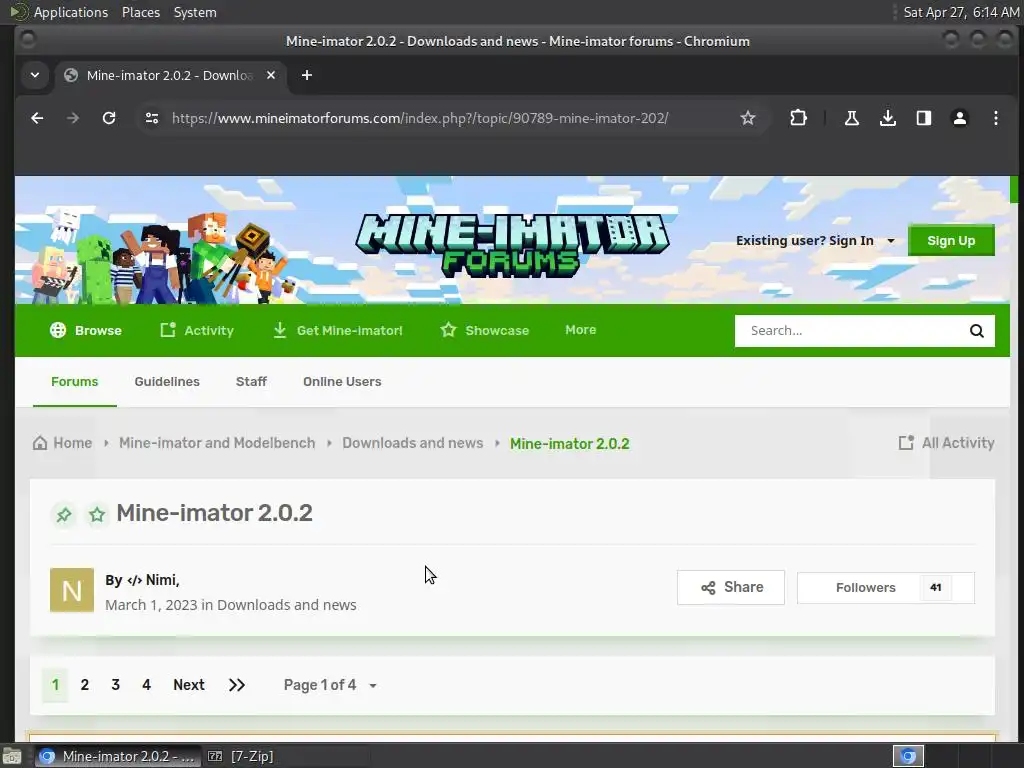Click into the Search field

point(851,330)
